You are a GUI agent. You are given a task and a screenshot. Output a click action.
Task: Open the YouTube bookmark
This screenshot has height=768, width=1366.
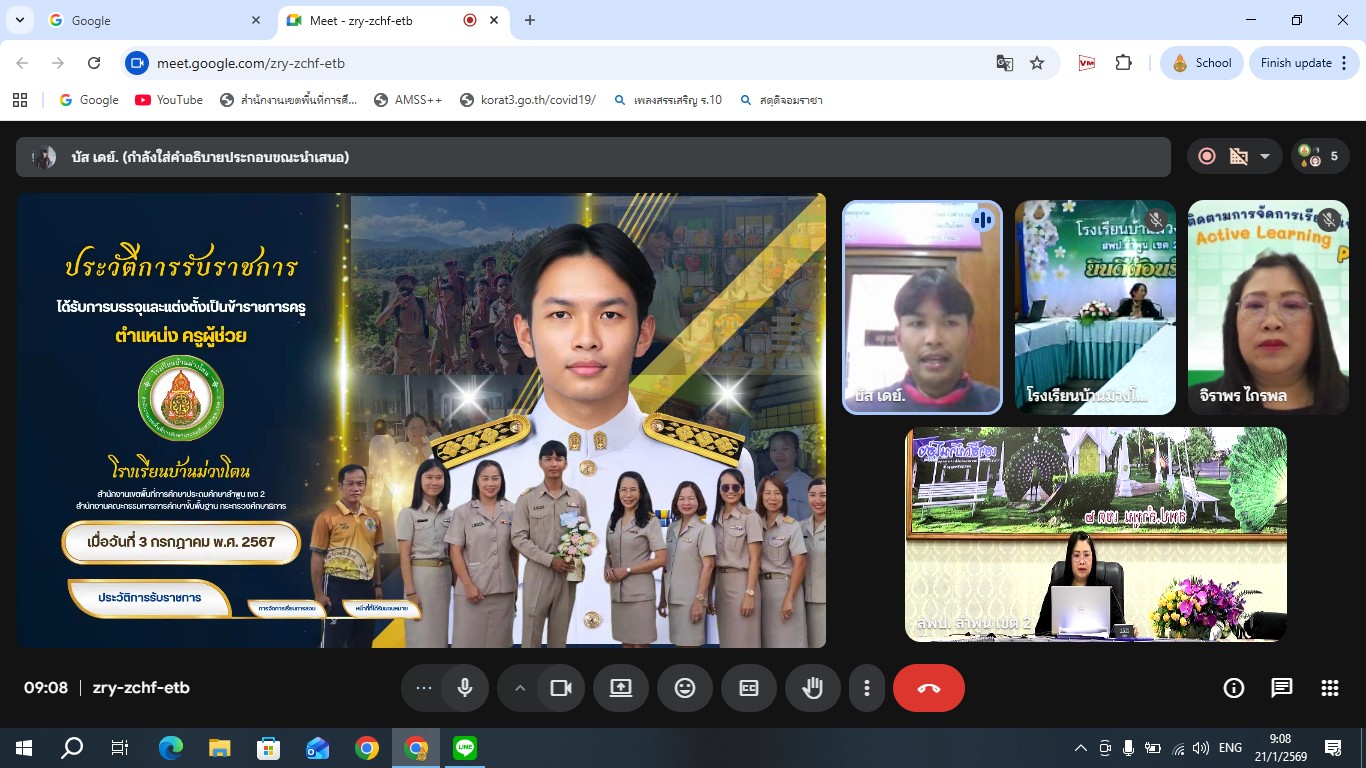click(169, 100)
